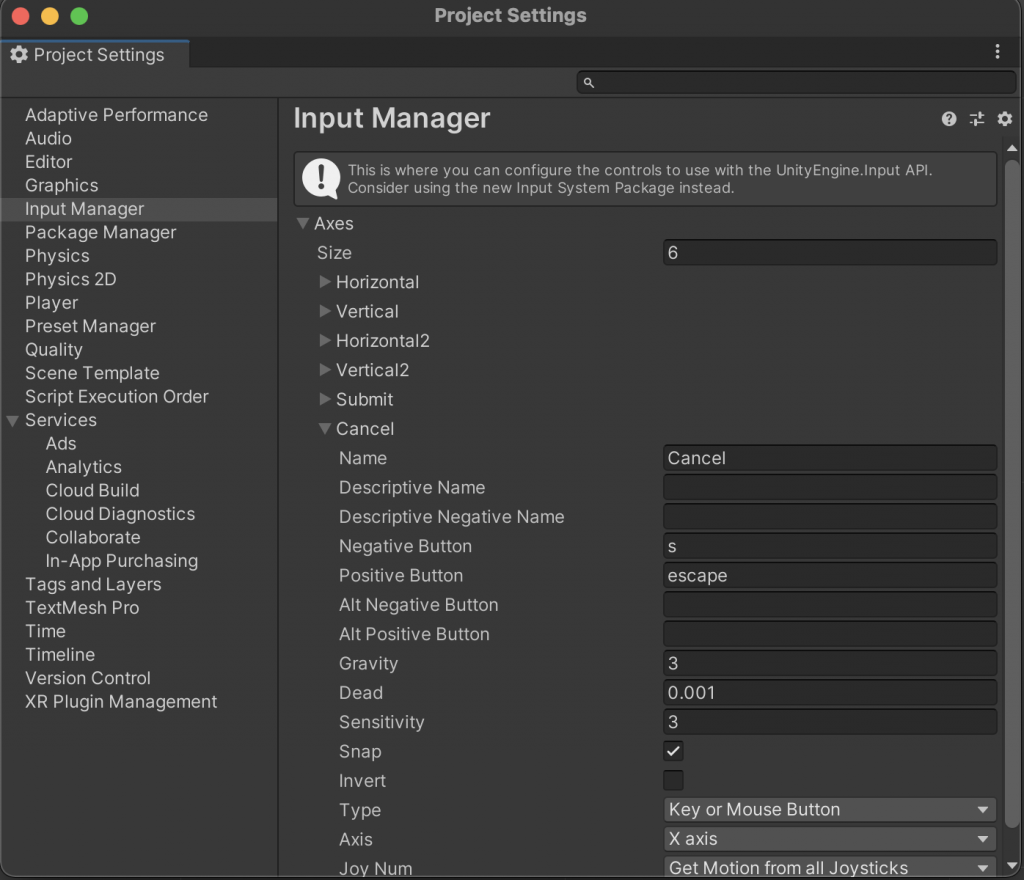The width and height of the screenshot is (1024, 880).
Task: Click the Size input field showing 6
Action: click(x=829, y=252)
